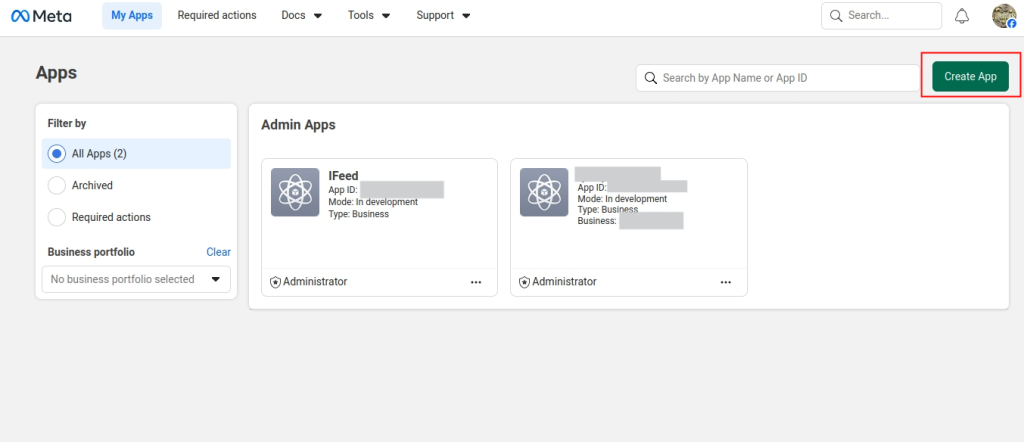Select the All Apps (2) filter
Screen dimensions: 1024x442
[x=136, y=154]
